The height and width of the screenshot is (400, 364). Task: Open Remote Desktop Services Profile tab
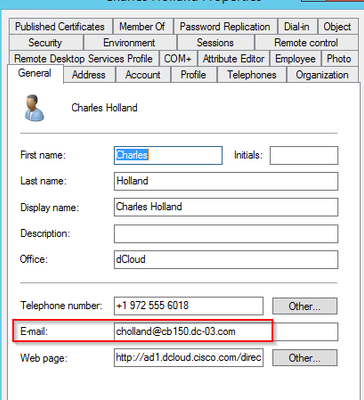(84, 59)
